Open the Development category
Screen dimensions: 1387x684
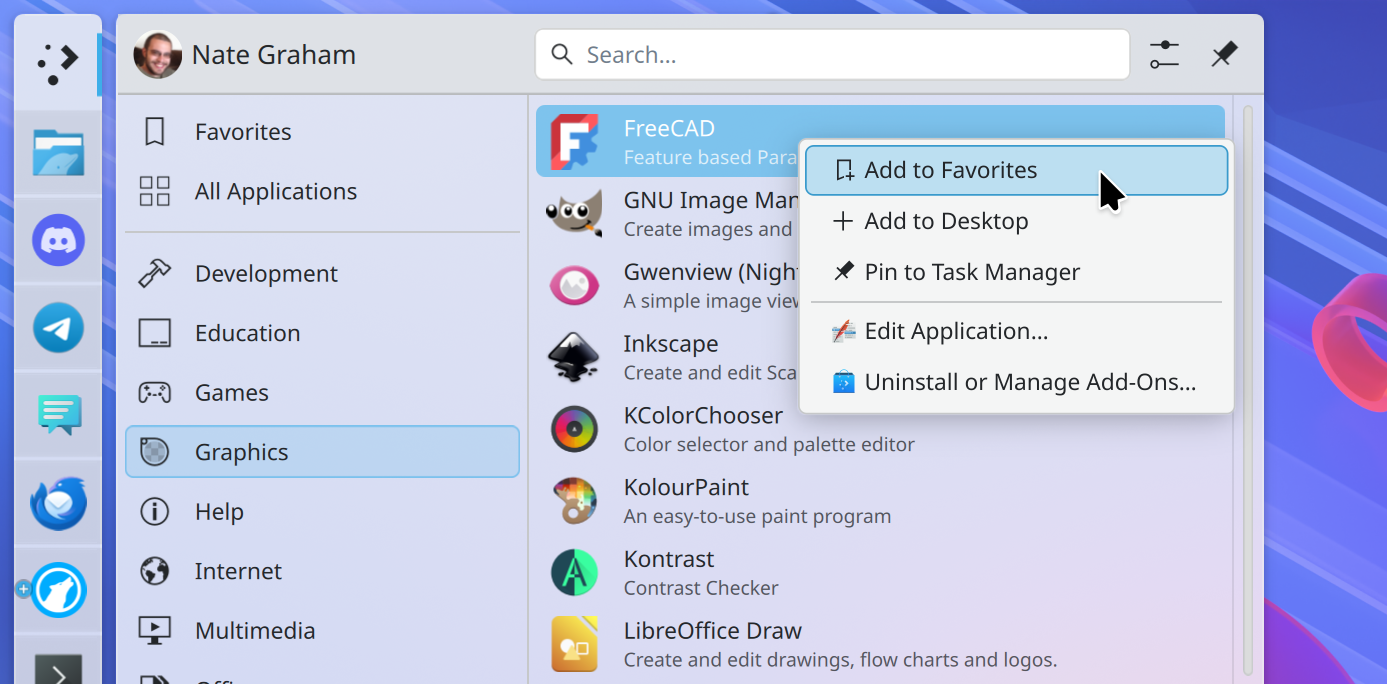pos(266,273)
